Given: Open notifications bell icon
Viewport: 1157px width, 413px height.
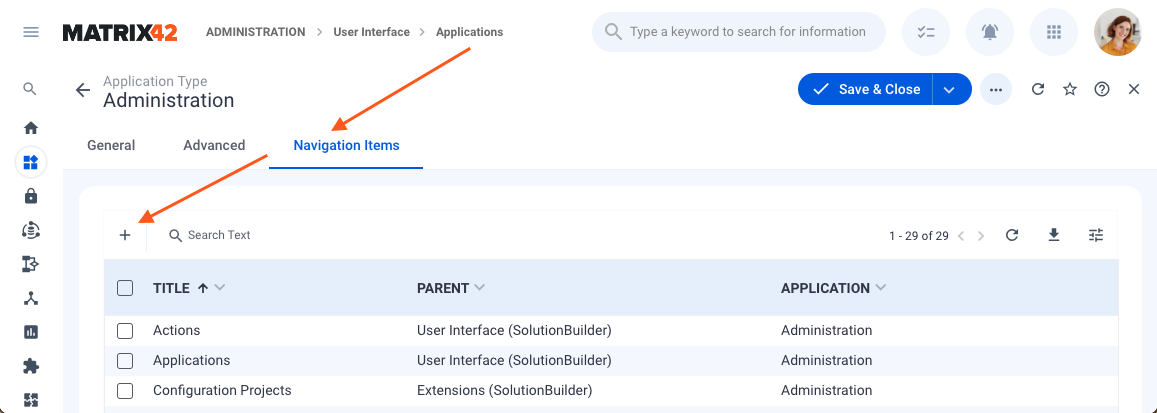Looking at the screenshot, I should tap(990, 32).
